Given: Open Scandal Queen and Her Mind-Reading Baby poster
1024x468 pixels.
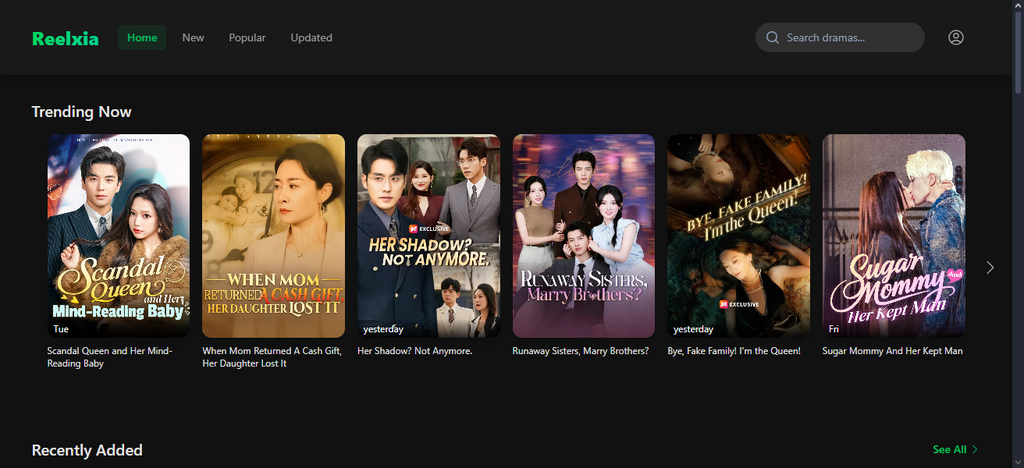Looking at the screenshot, I should 118,235.
